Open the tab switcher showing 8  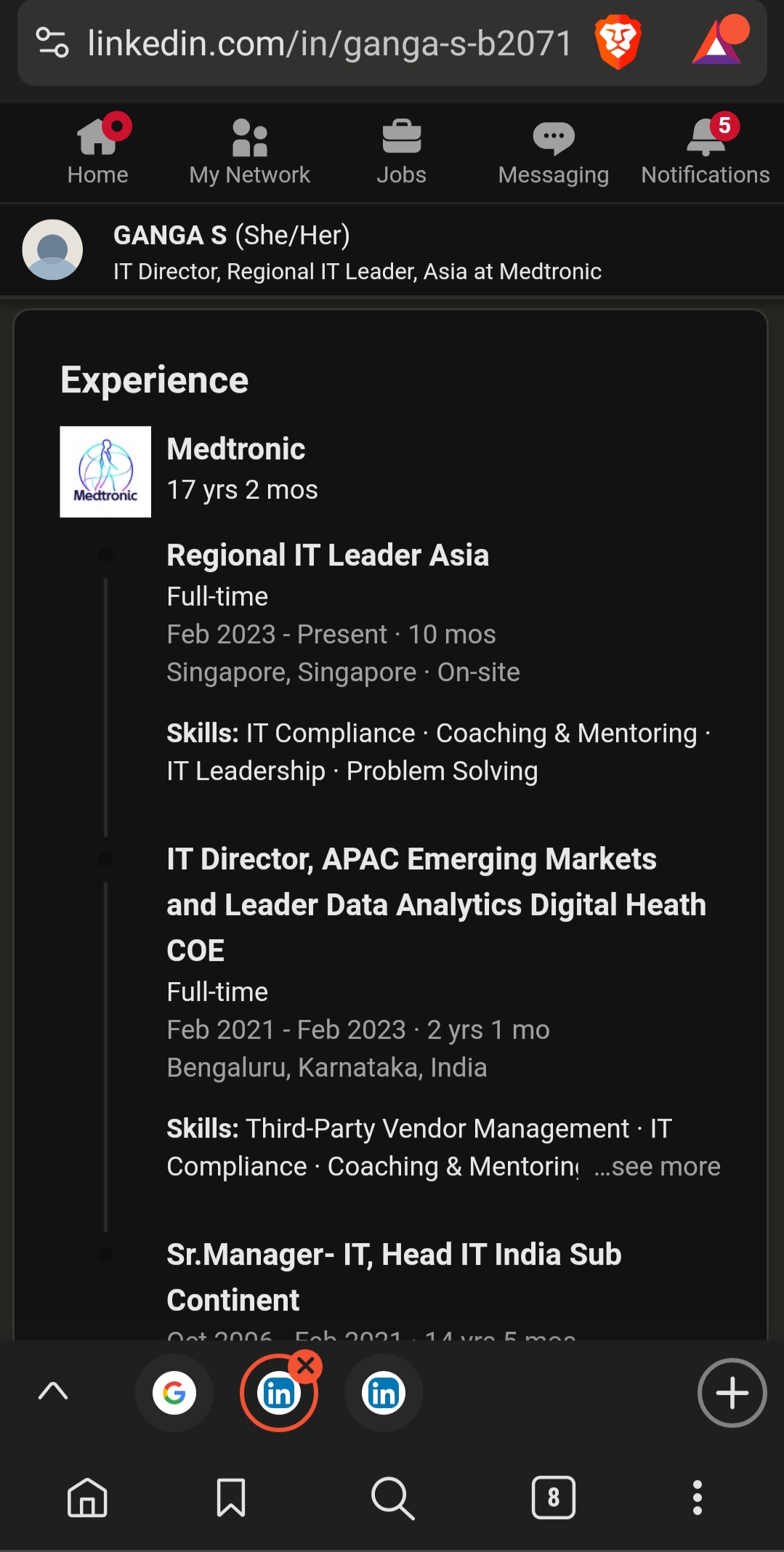(554, 1497)
